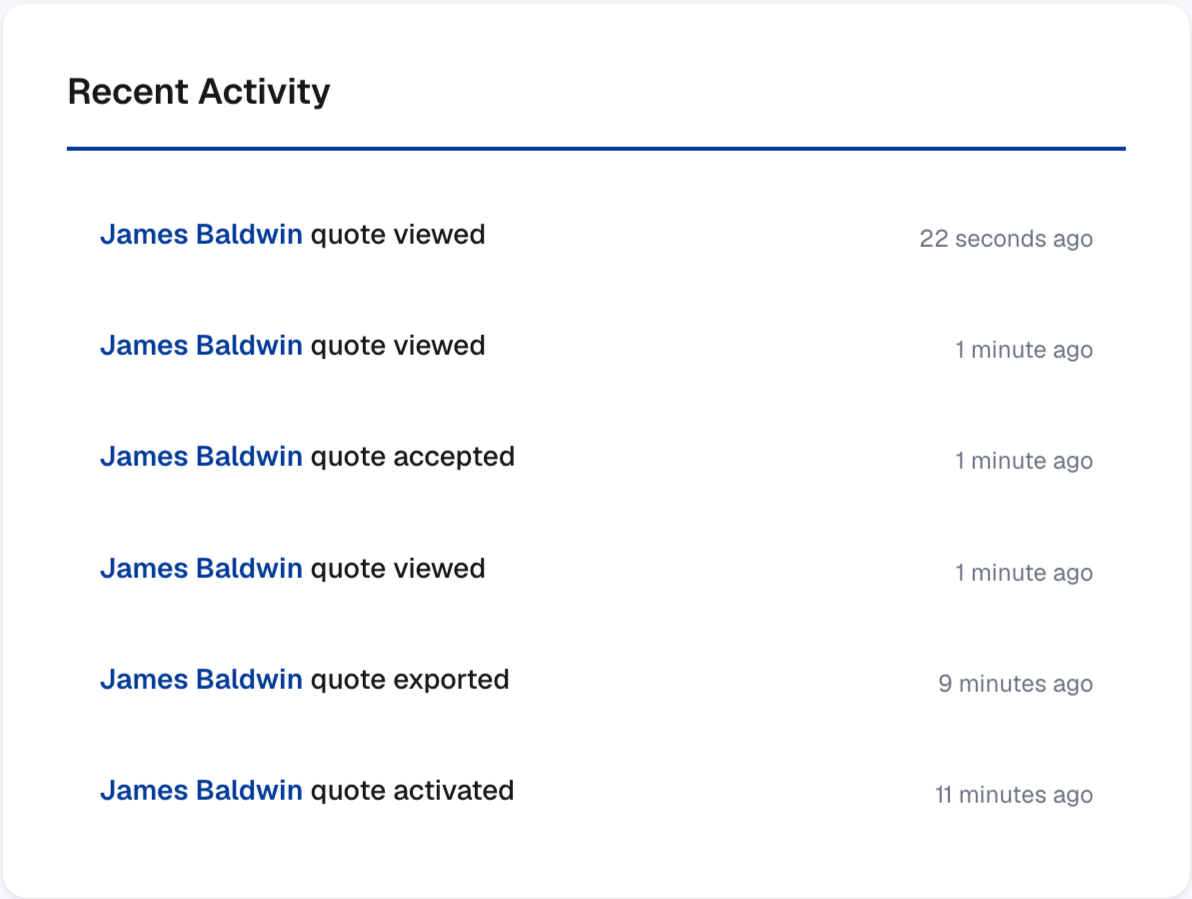Screen dimensions: 1192x899
Task: Open James Baldwin link in 22 seconds ago entry
Action: [x=201, y=235]
